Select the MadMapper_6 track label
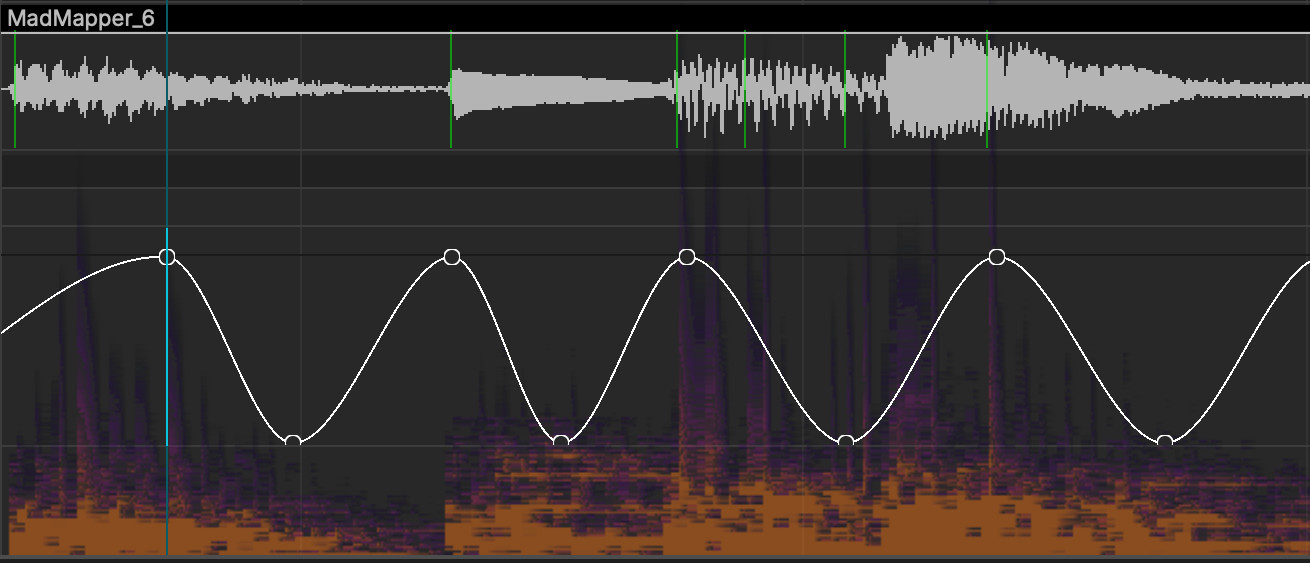 (x=82, y=19)
